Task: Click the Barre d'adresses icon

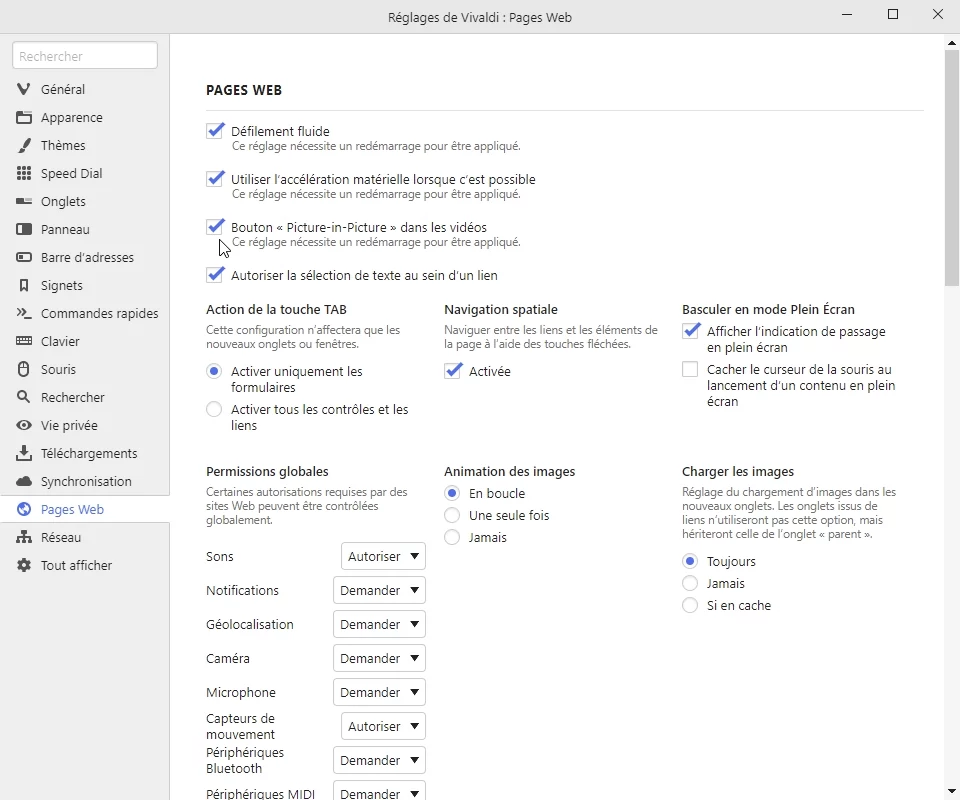Action: tap(23, 257)
